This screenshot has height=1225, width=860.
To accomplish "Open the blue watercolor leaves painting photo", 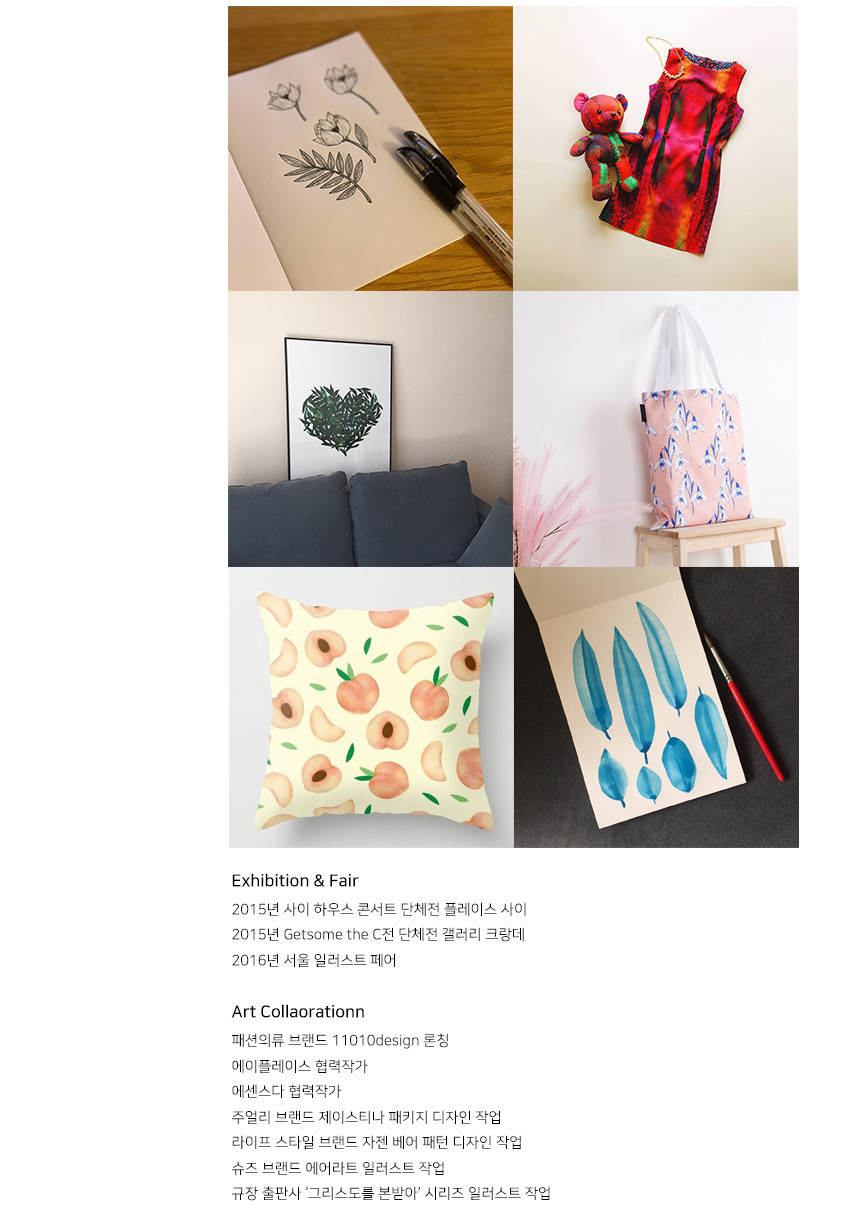I will (x=656, y=708).
